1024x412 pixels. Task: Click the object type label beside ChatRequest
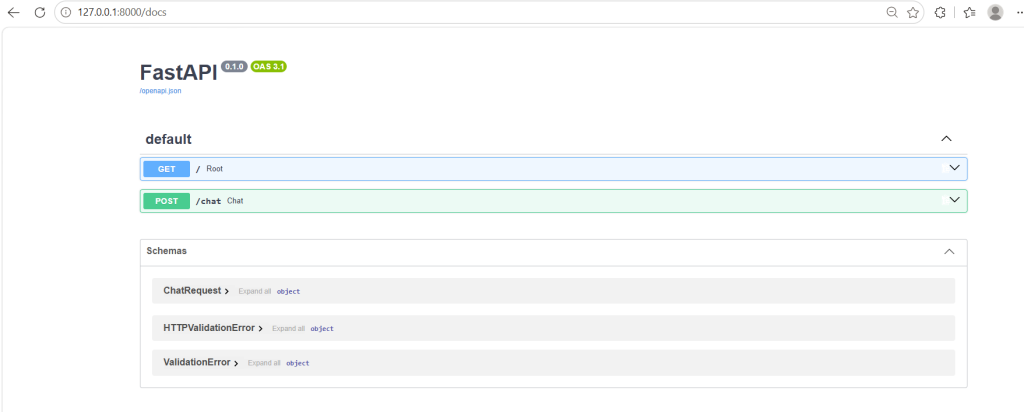click(288, 292)
